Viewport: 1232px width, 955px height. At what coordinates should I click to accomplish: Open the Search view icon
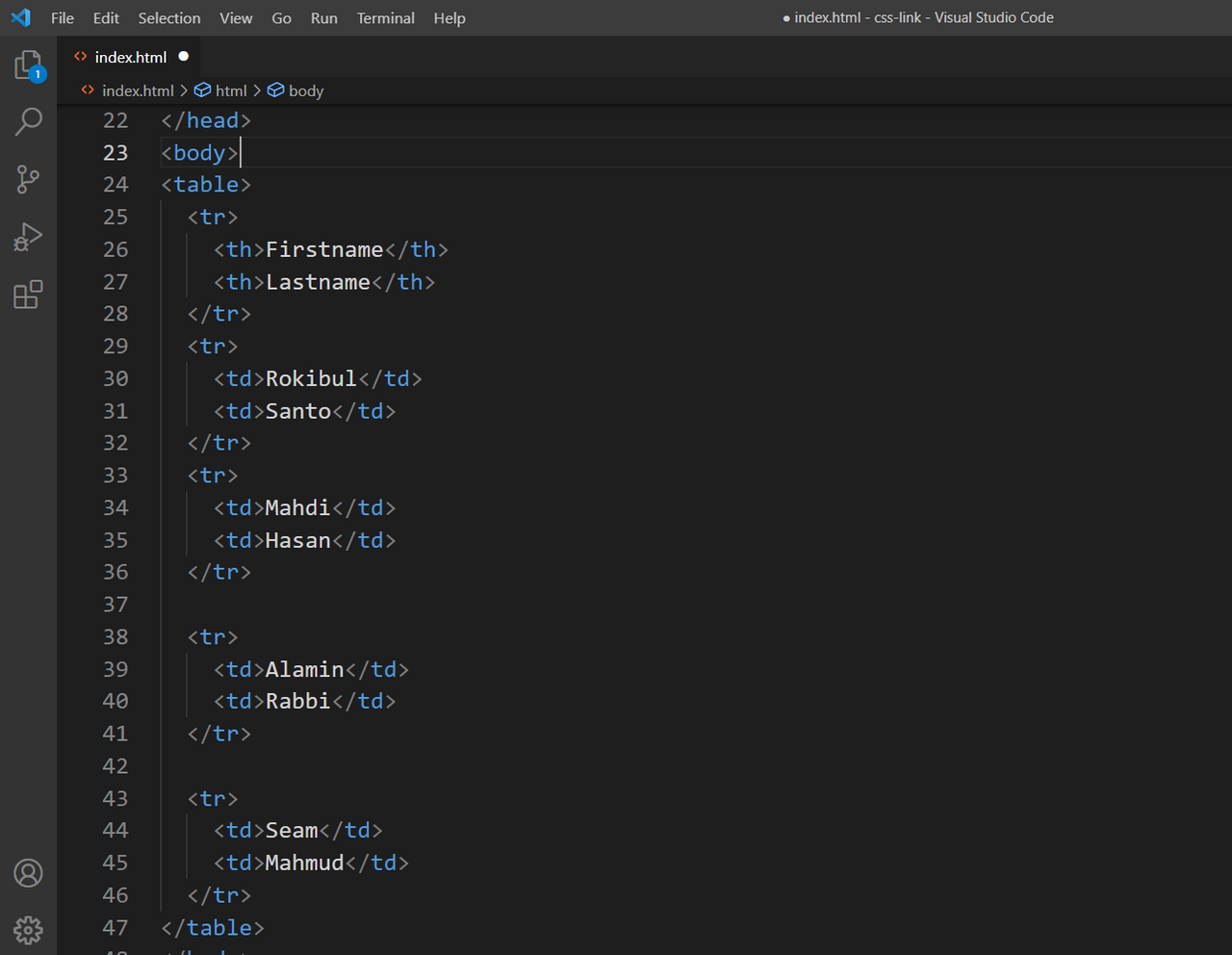point(28,121)
